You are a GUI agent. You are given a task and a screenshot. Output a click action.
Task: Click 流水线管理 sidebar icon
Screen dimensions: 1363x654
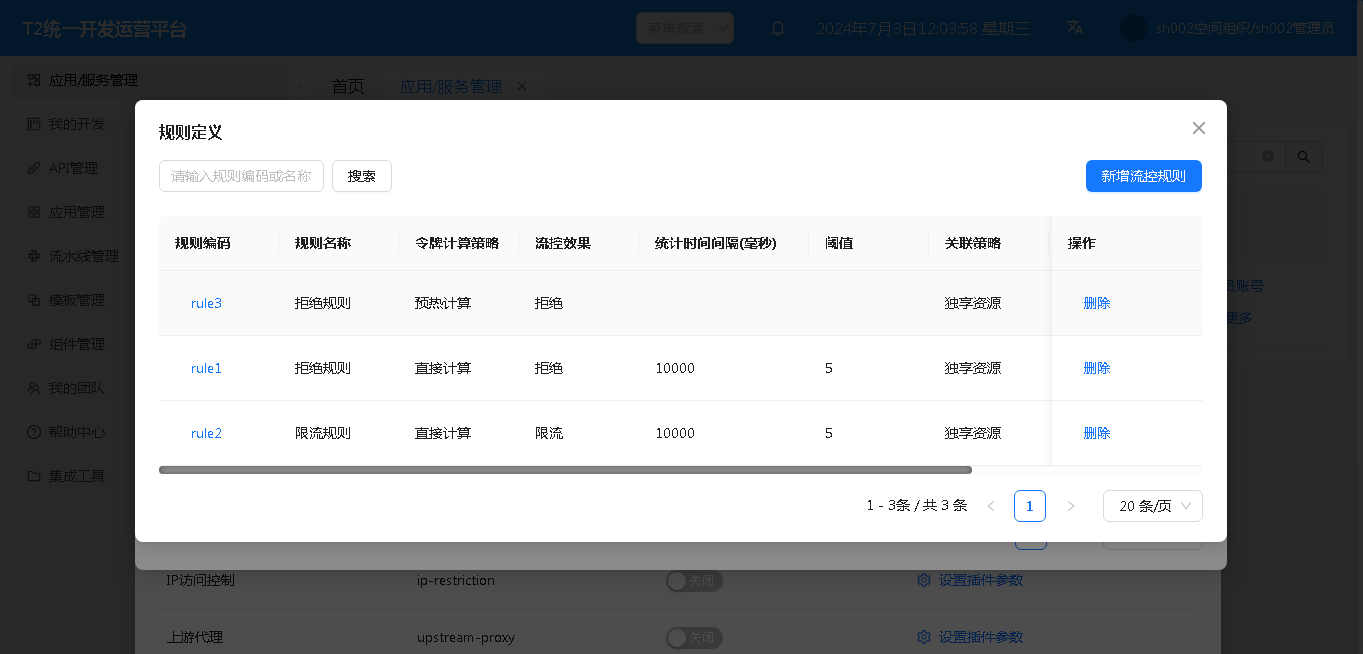[x=34, y=256]
